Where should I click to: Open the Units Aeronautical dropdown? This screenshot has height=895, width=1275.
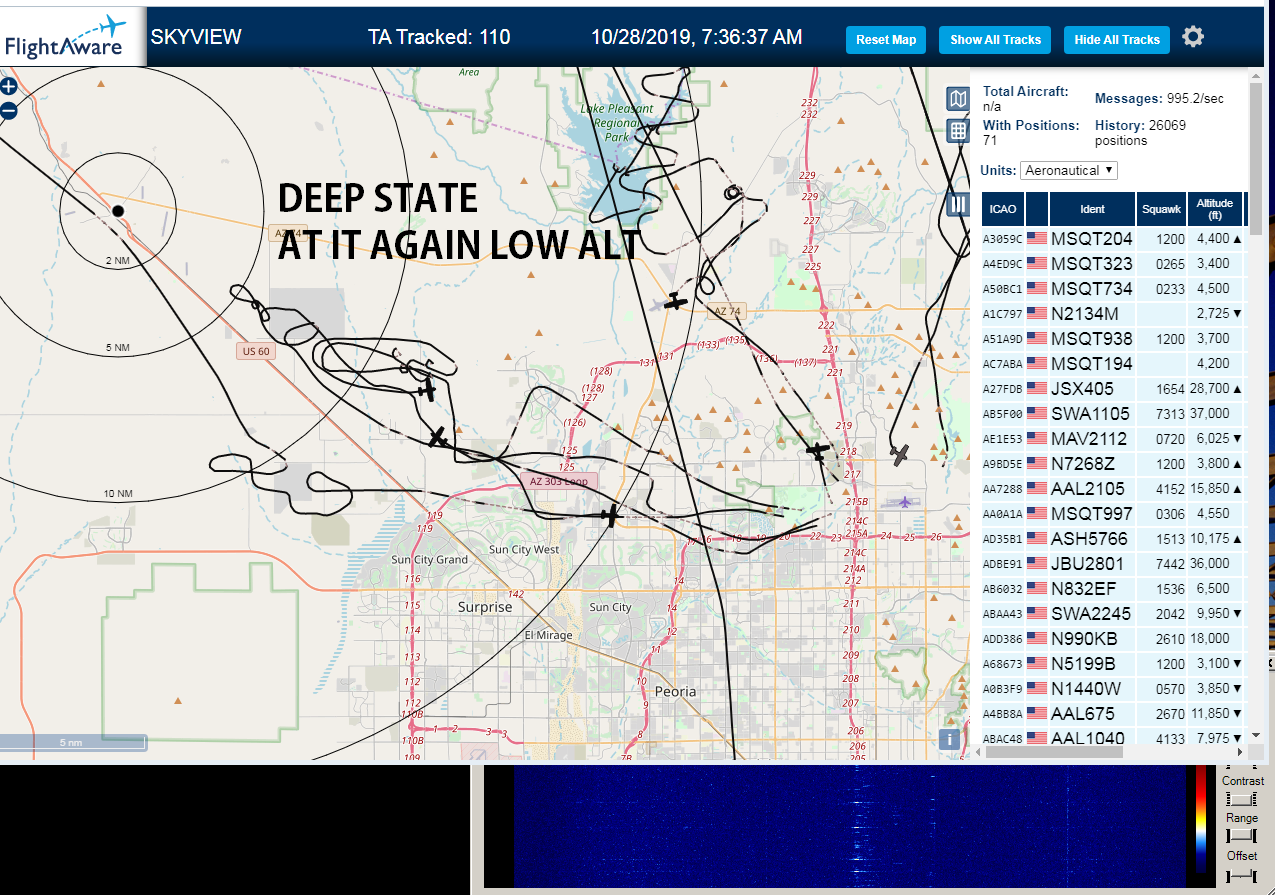1069,170
